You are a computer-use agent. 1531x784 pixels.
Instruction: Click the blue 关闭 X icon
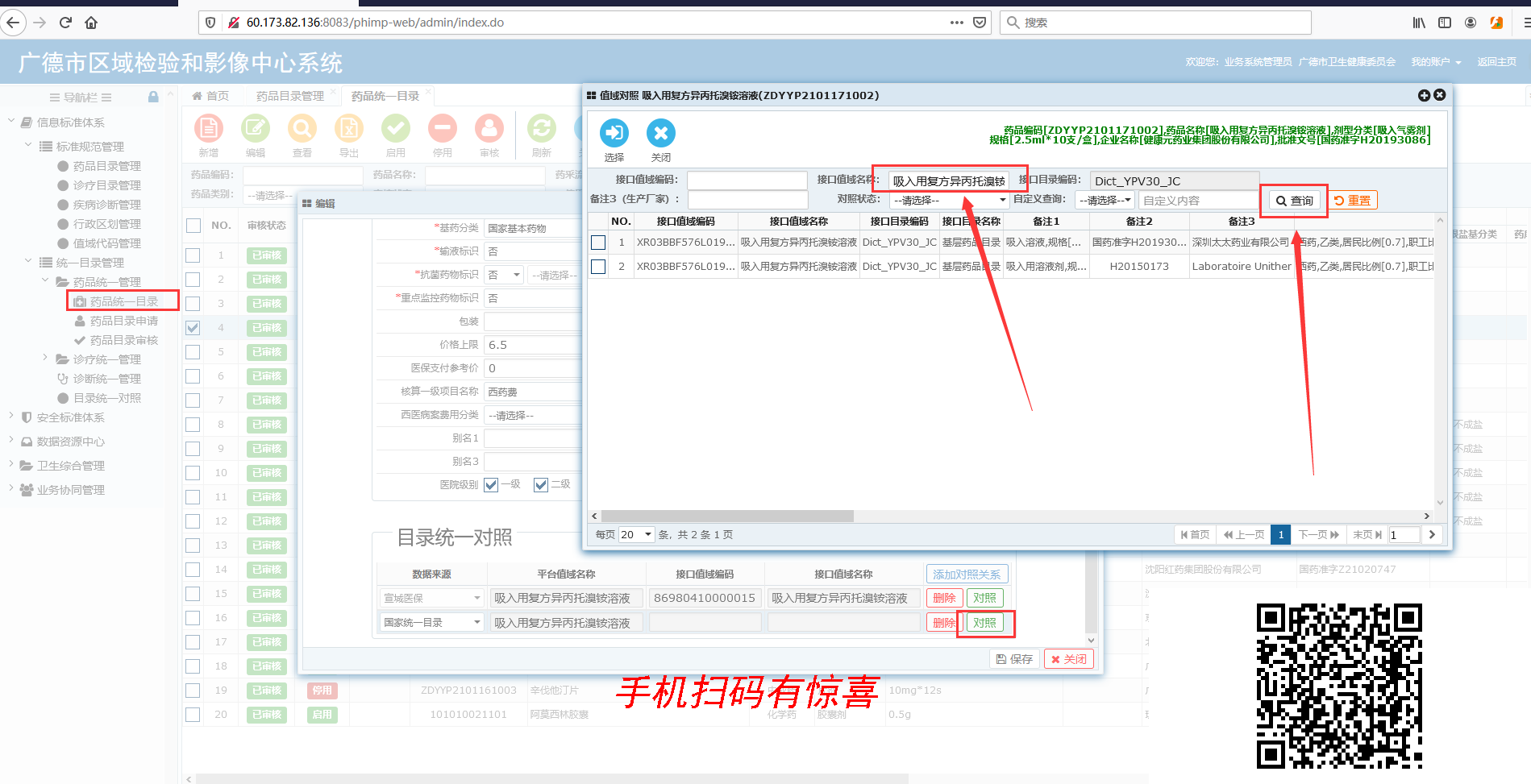coord(661,133)
